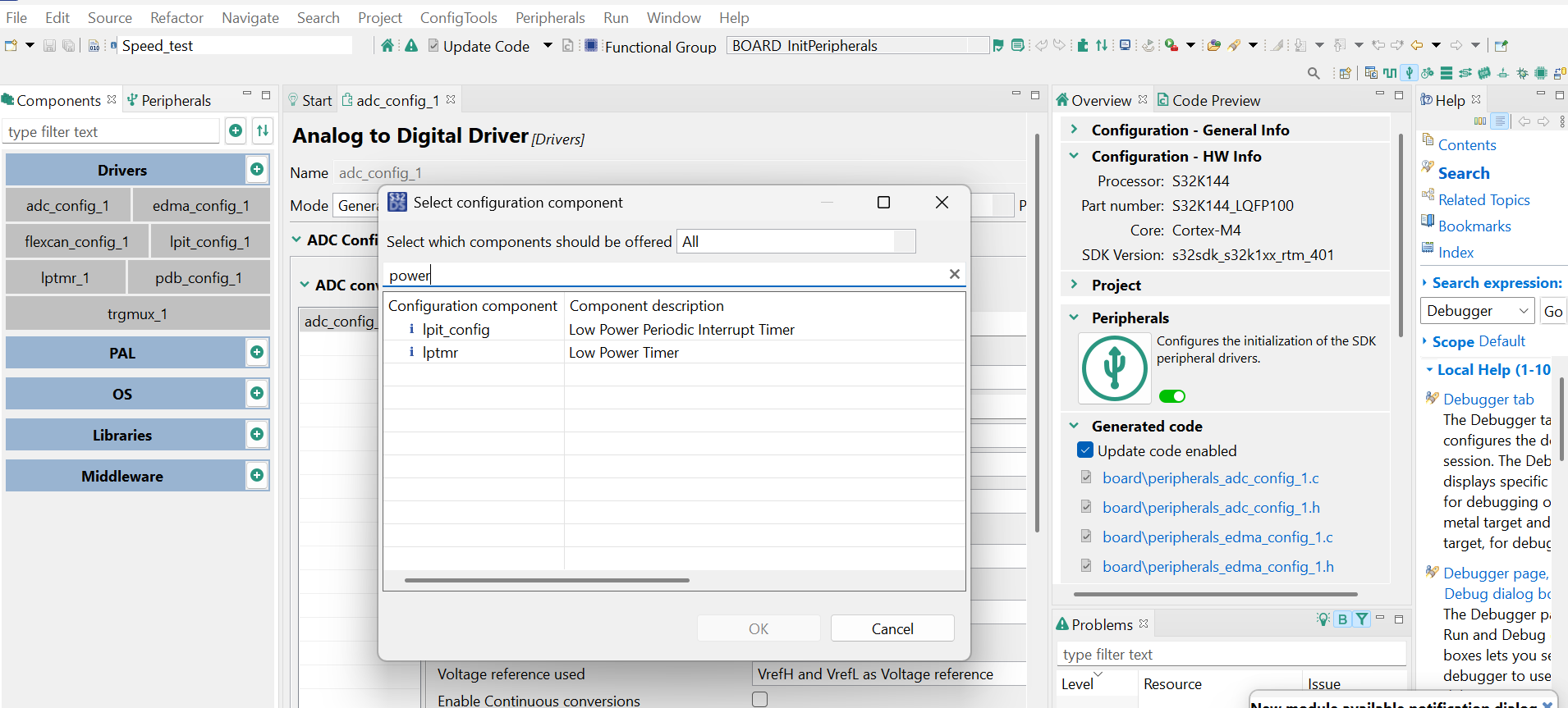
Task: Click the sort arrows icon in Components
Action: [x=263, y=130]
